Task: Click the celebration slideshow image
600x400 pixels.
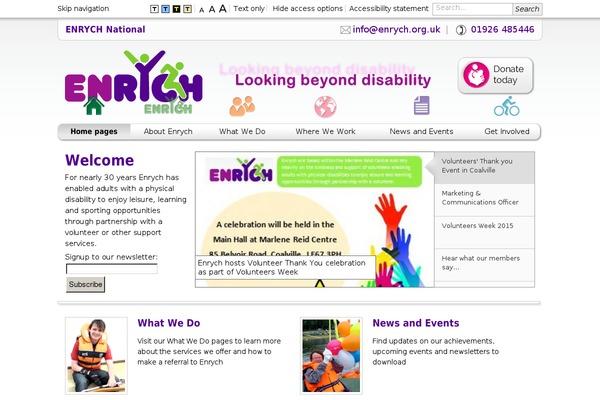Action: pyautogui.click(x=315, y=219)
